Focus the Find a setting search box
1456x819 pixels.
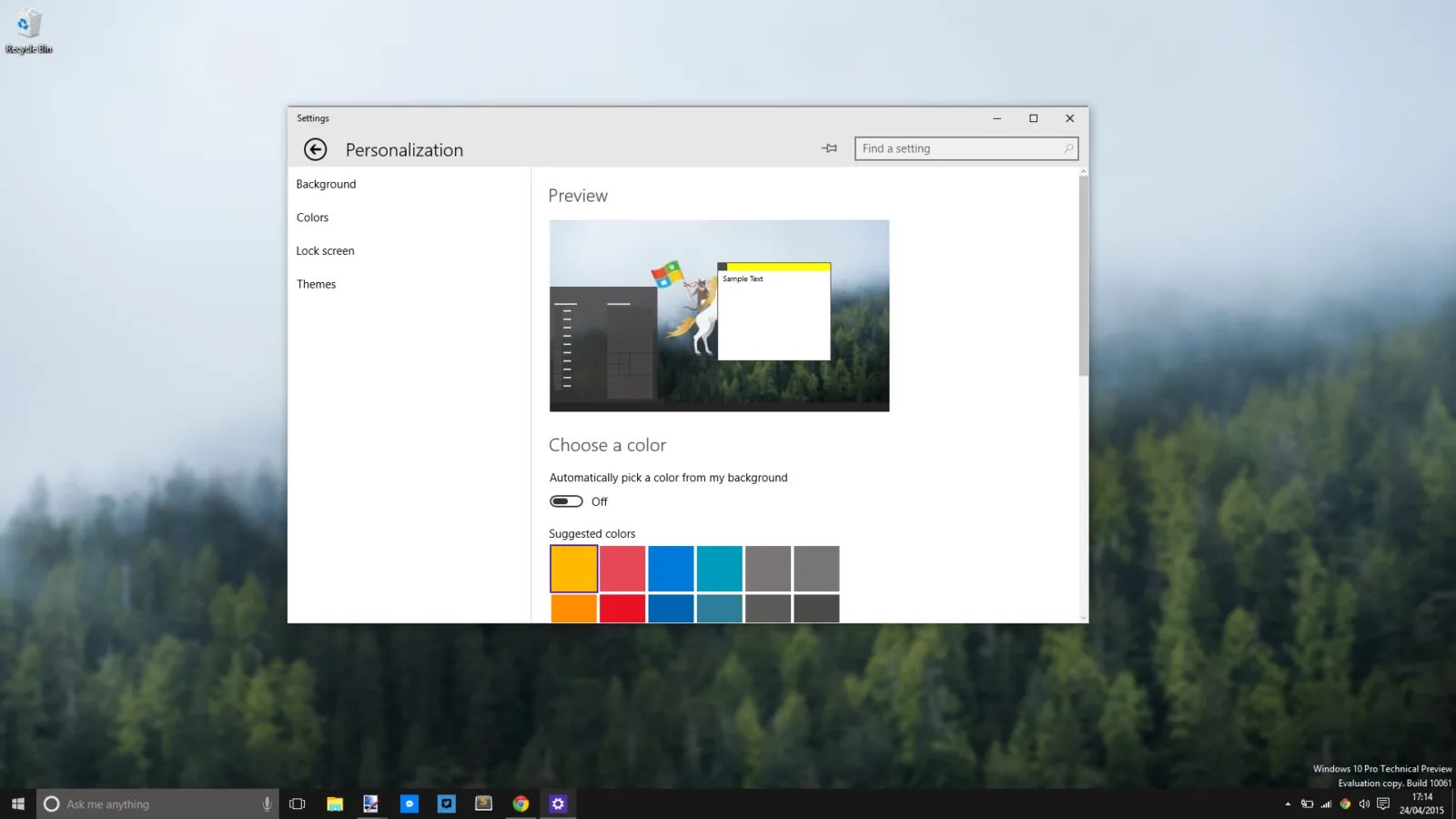click(x=966, y=148)
